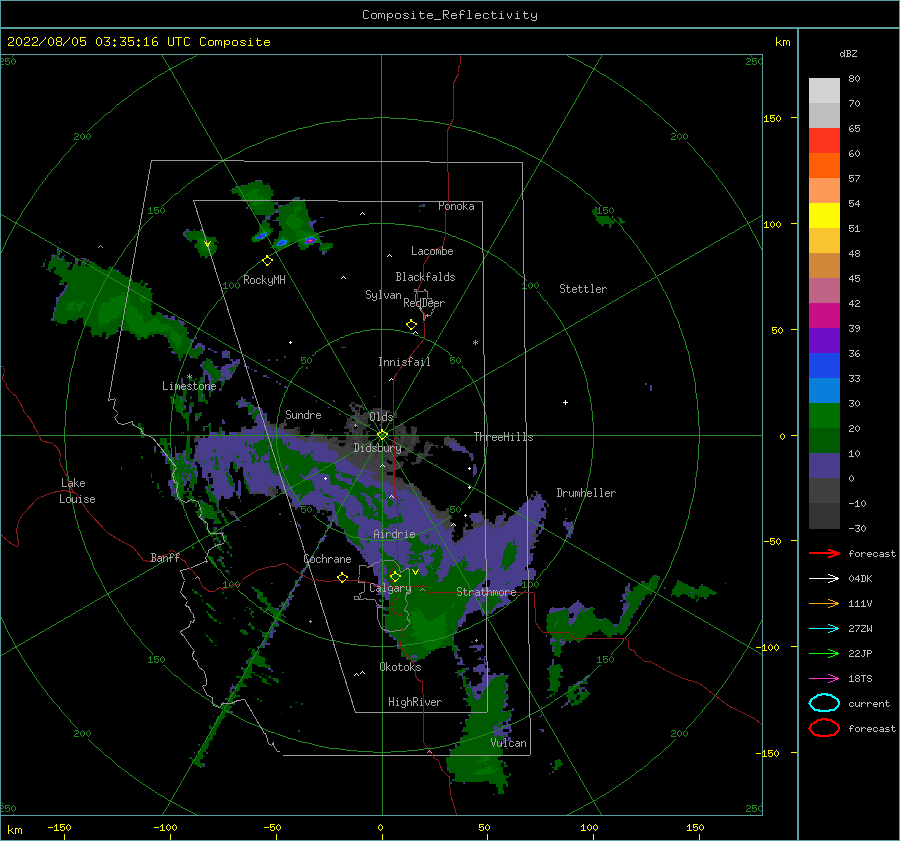
Task: Click the magenta 18TS arrow icon
Action: 824,679
